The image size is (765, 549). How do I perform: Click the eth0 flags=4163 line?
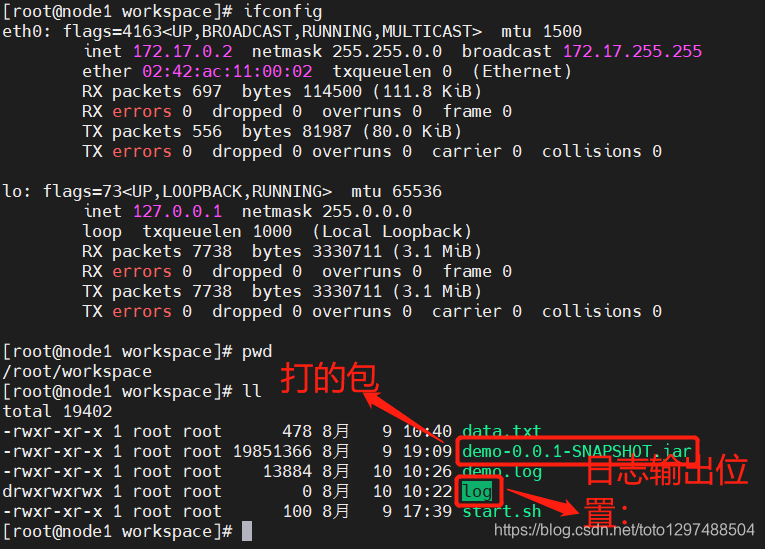click(292, 31)
